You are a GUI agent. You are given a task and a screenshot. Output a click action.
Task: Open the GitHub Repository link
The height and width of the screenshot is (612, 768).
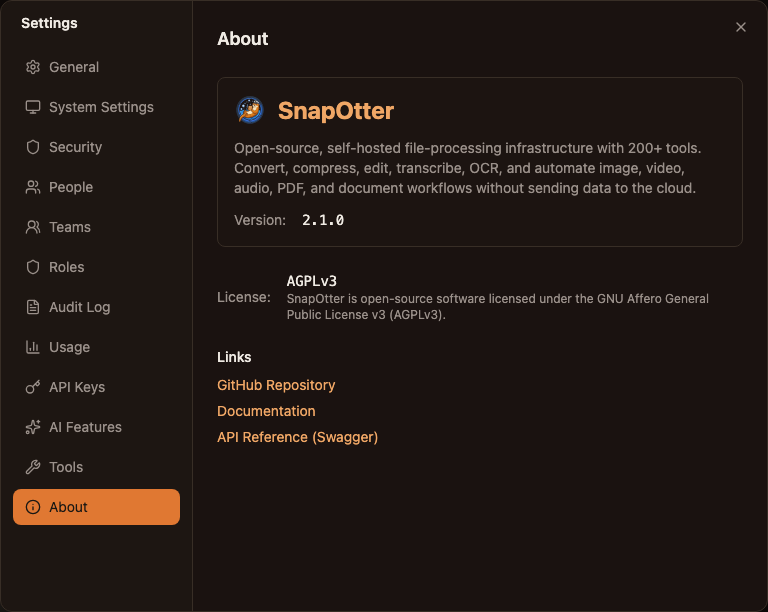click(276, 385)
